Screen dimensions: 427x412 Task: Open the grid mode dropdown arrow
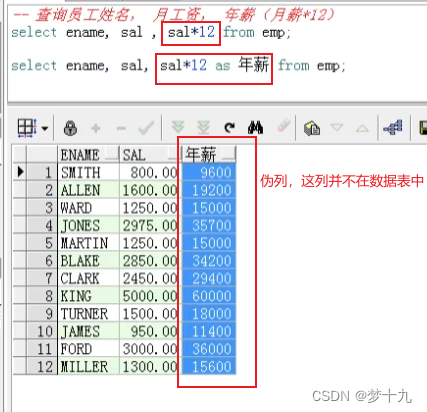click(45, 128)
